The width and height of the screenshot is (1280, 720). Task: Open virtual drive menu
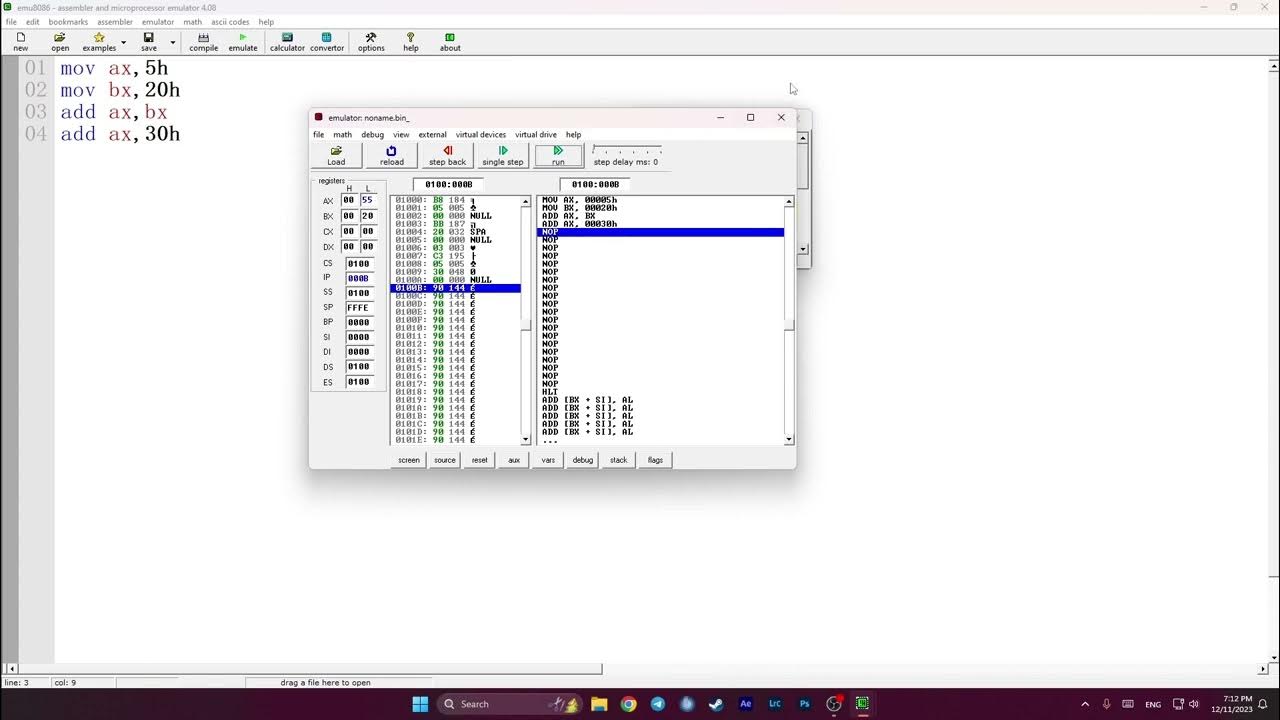(x=536, y=134)
